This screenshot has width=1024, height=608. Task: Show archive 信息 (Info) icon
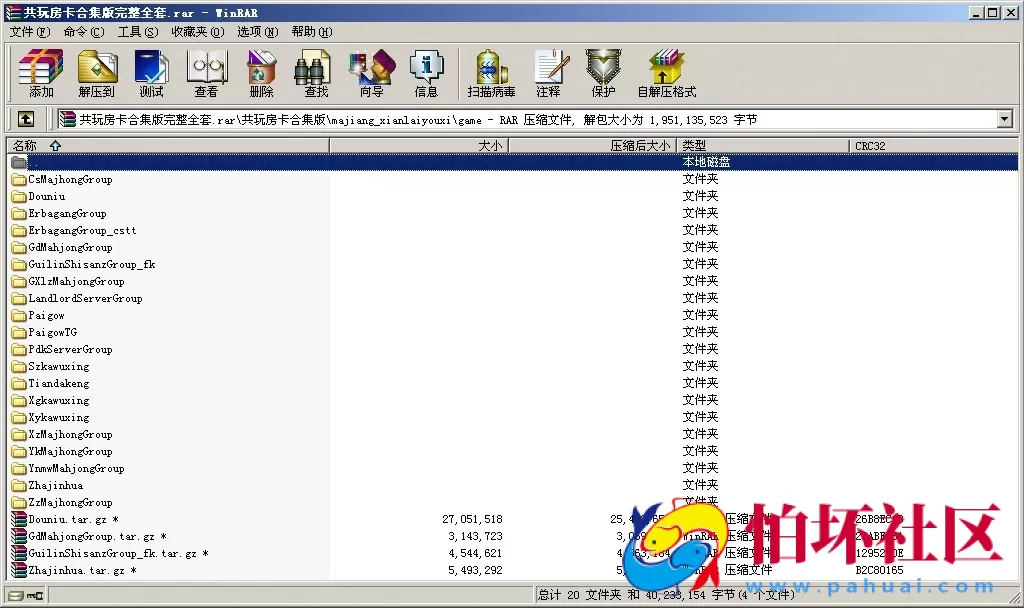tap(426, 74)
